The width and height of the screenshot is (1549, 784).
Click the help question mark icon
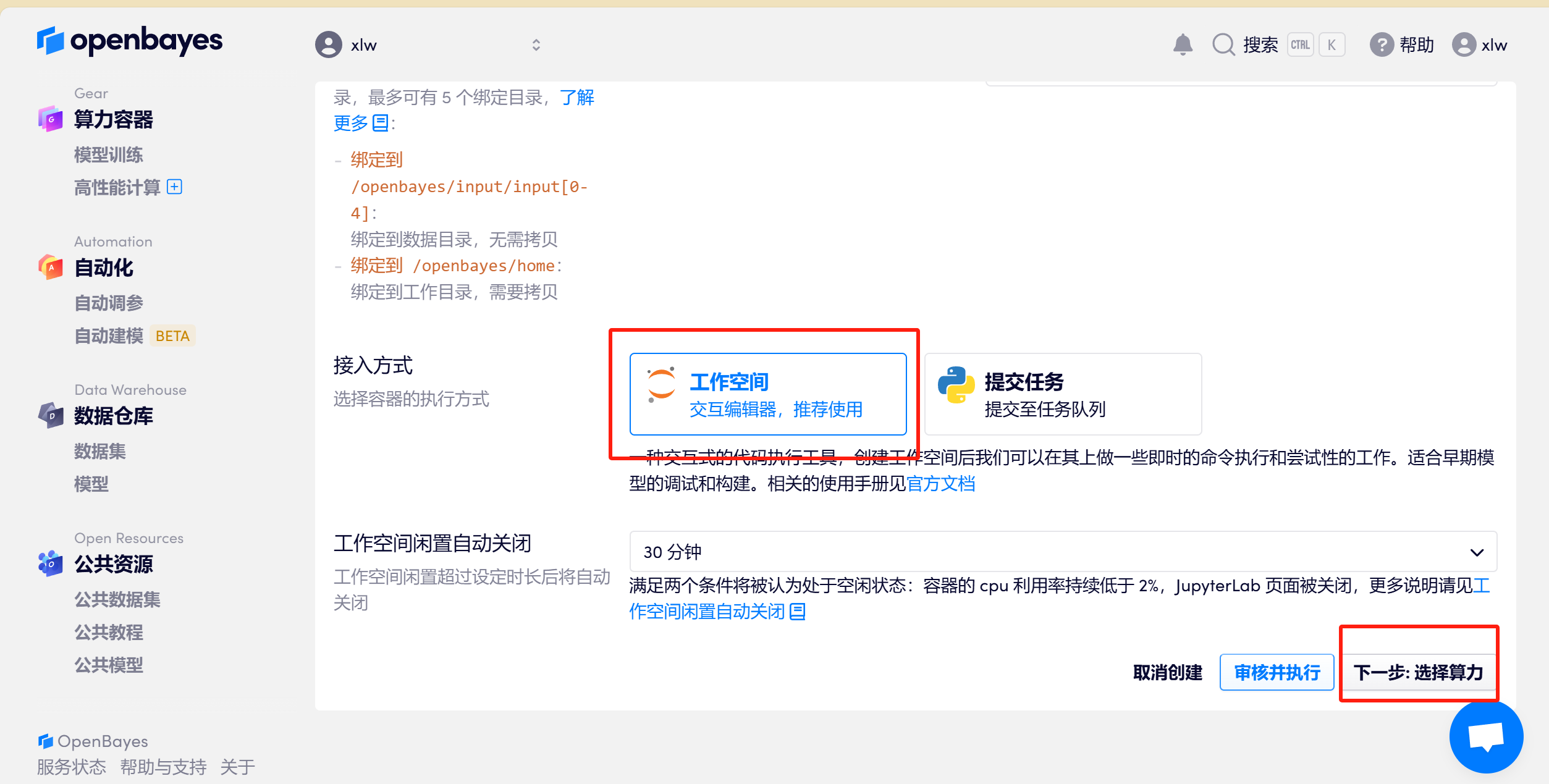pos(1382,44)
